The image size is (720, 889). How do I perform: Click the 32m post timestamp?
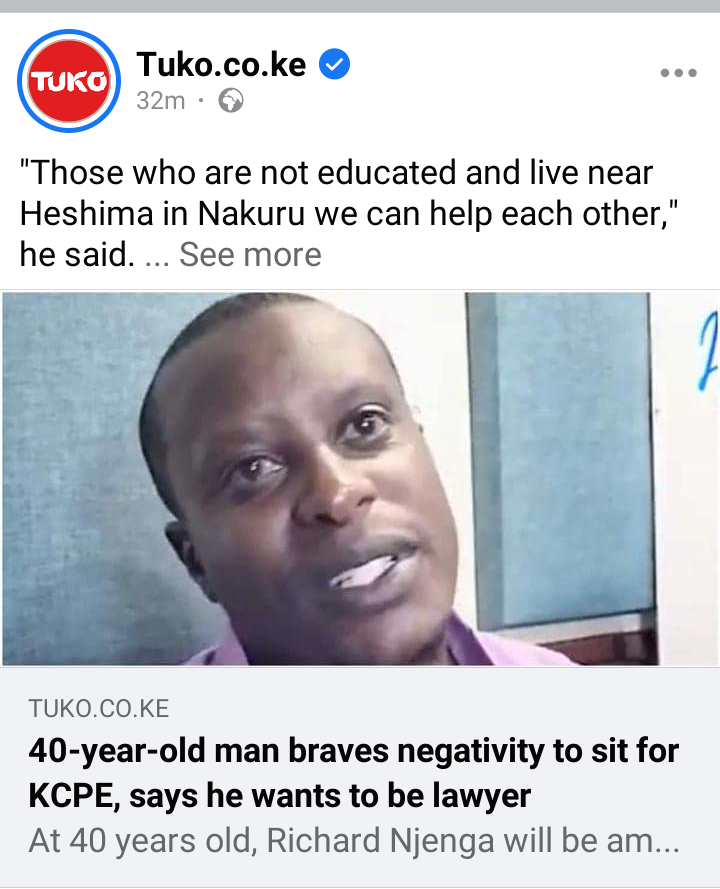tap(161, 101)
